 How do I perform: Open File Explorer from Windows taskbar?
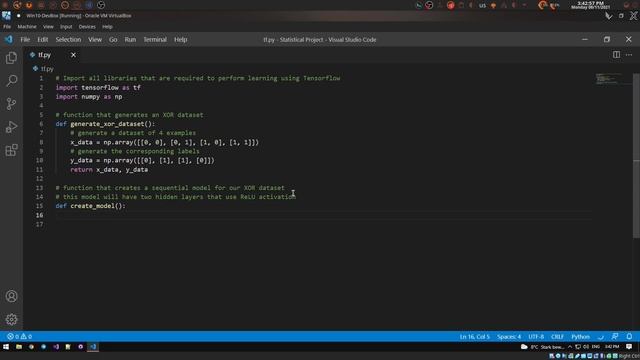(19, 347)
